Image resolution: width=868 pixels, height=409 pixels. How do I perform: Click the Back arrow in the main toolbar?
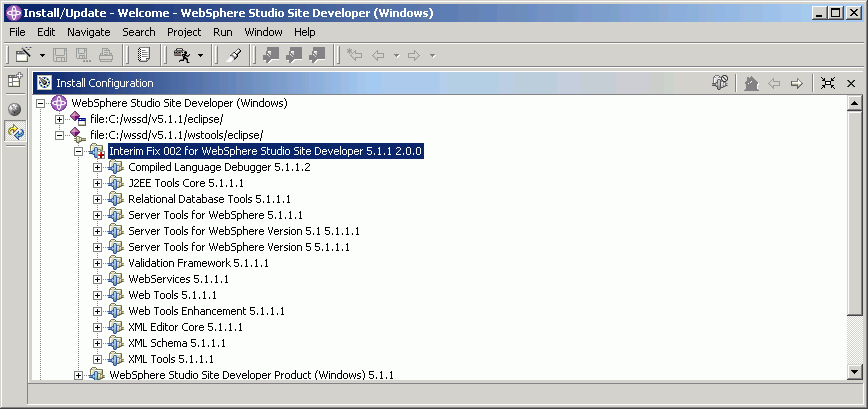378,55
